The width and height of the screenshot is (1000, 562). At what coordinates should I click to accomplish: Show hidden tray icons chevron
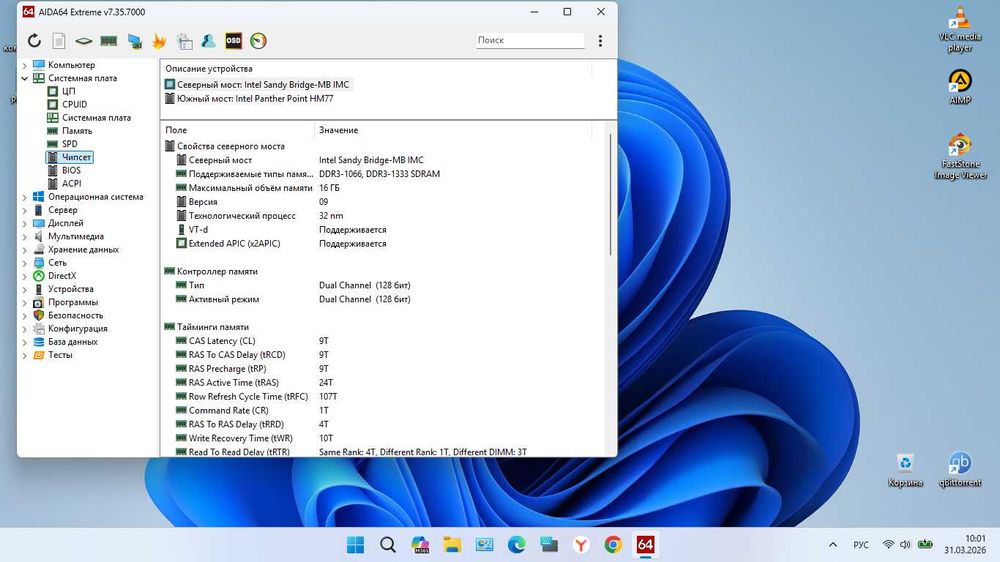832,545
